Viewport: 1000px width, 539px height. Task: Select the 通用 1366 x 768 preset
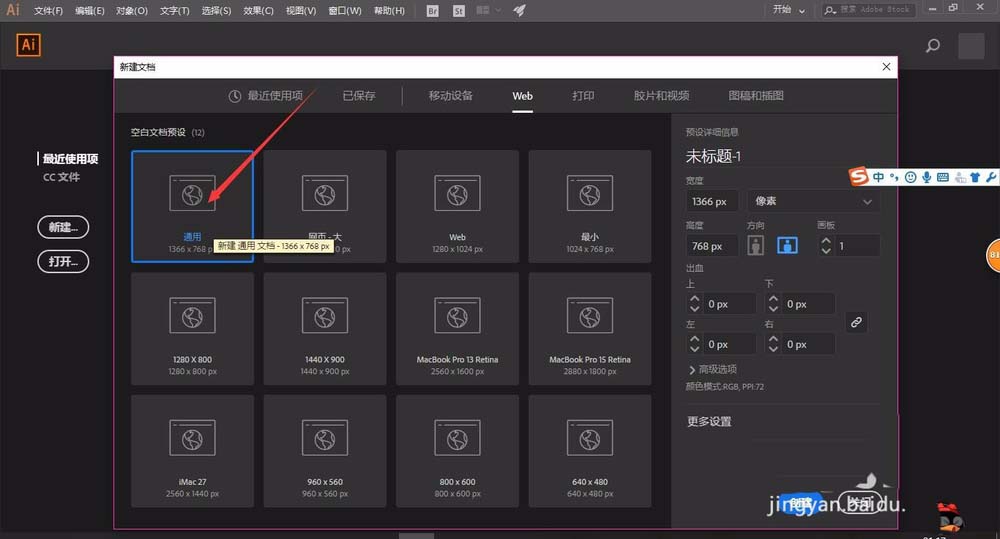[192, 206]
